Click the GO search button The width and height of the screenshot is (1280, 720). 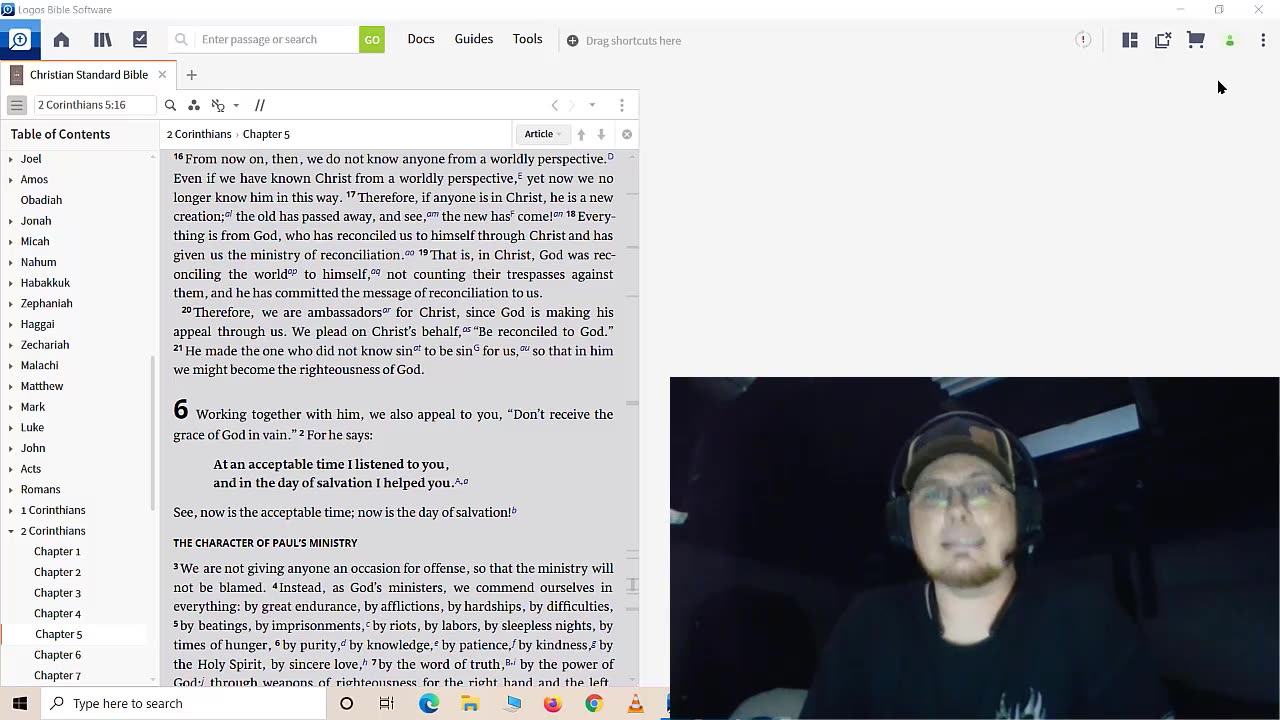(372, 40)
